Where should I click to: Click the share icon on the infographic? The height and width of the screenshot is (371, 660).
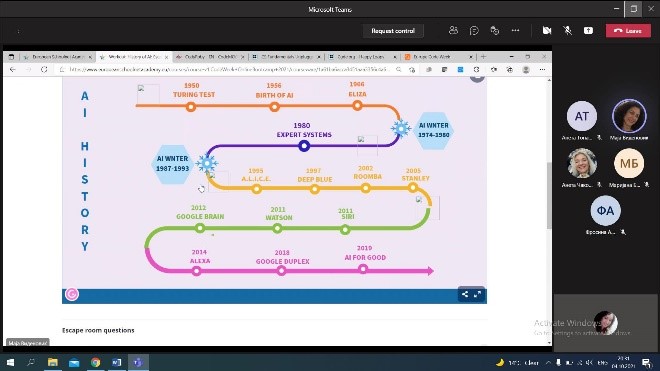465,294
